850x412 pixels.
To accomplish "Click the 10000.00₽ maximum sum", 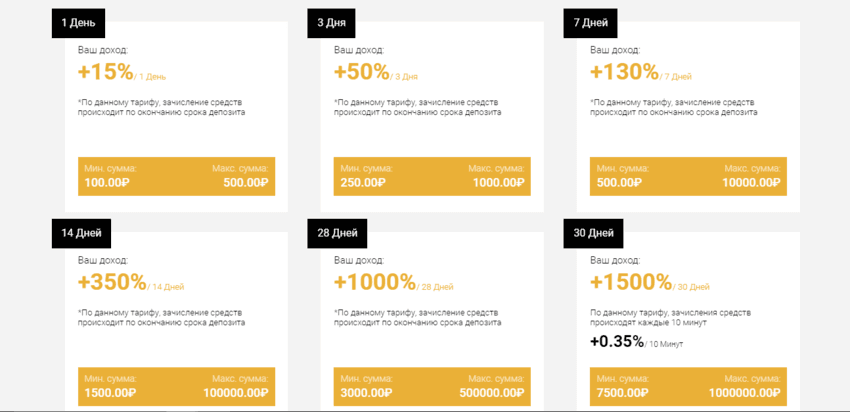I will [x=749, y=182].
